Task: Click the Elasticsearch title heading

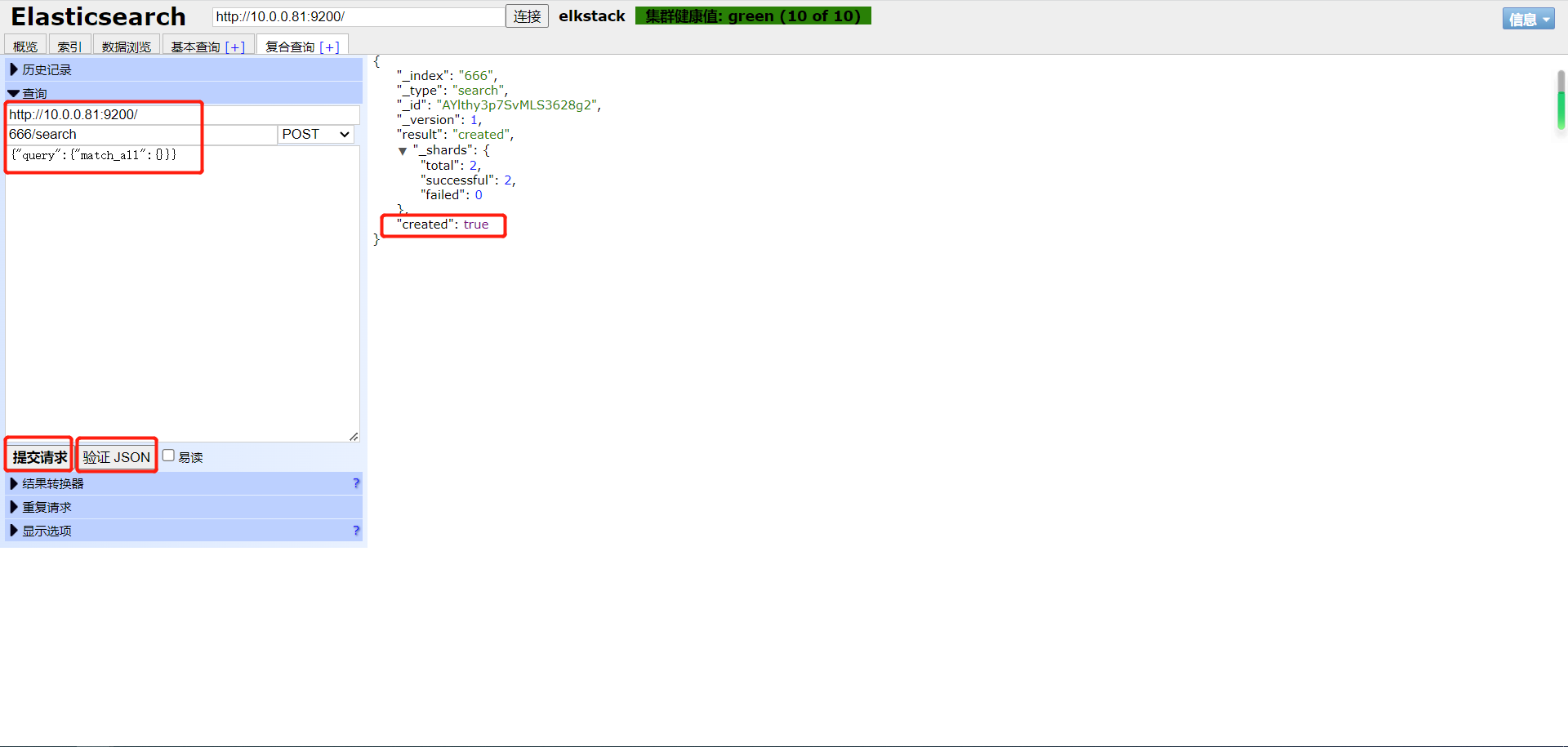Action: (x=98, y=16)
